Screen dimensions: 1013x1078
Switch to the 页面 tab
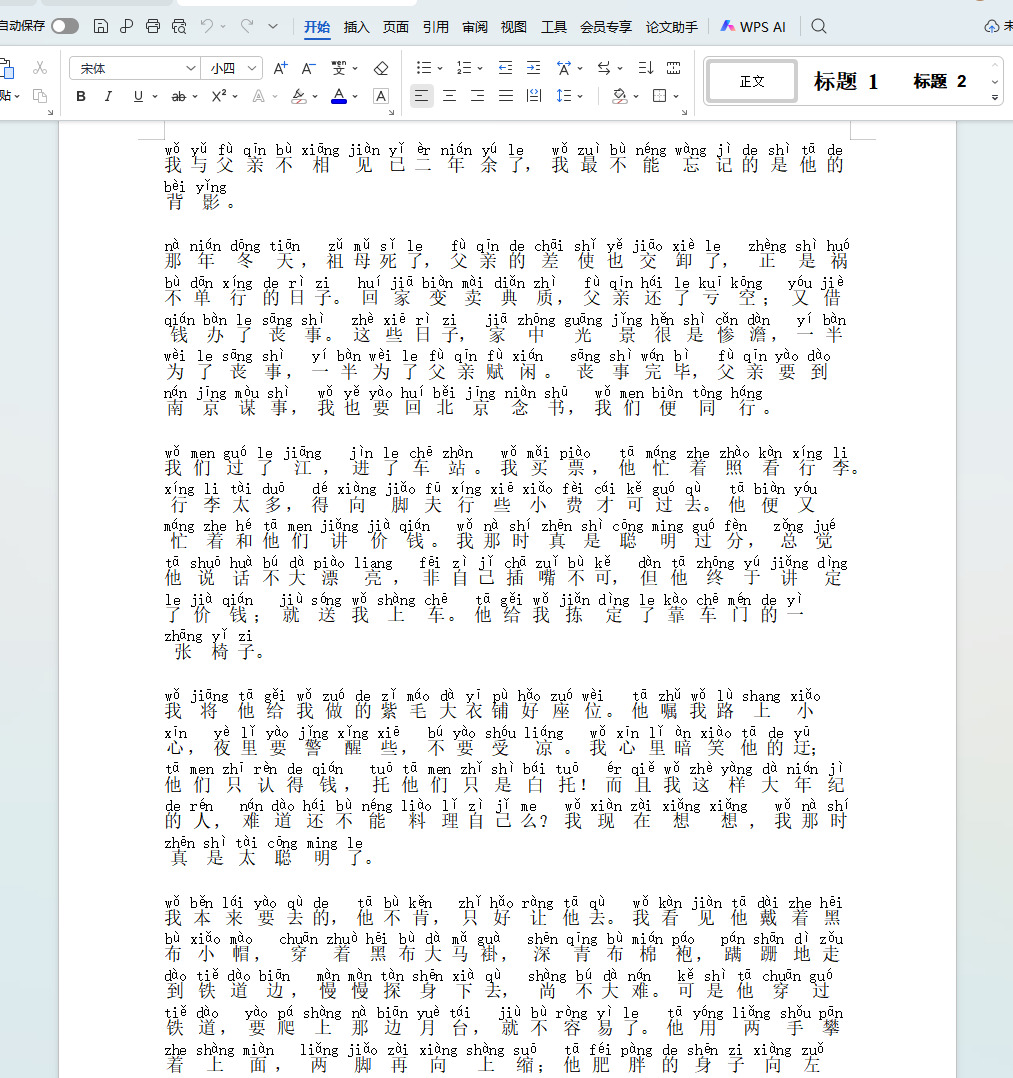point(395,27)
